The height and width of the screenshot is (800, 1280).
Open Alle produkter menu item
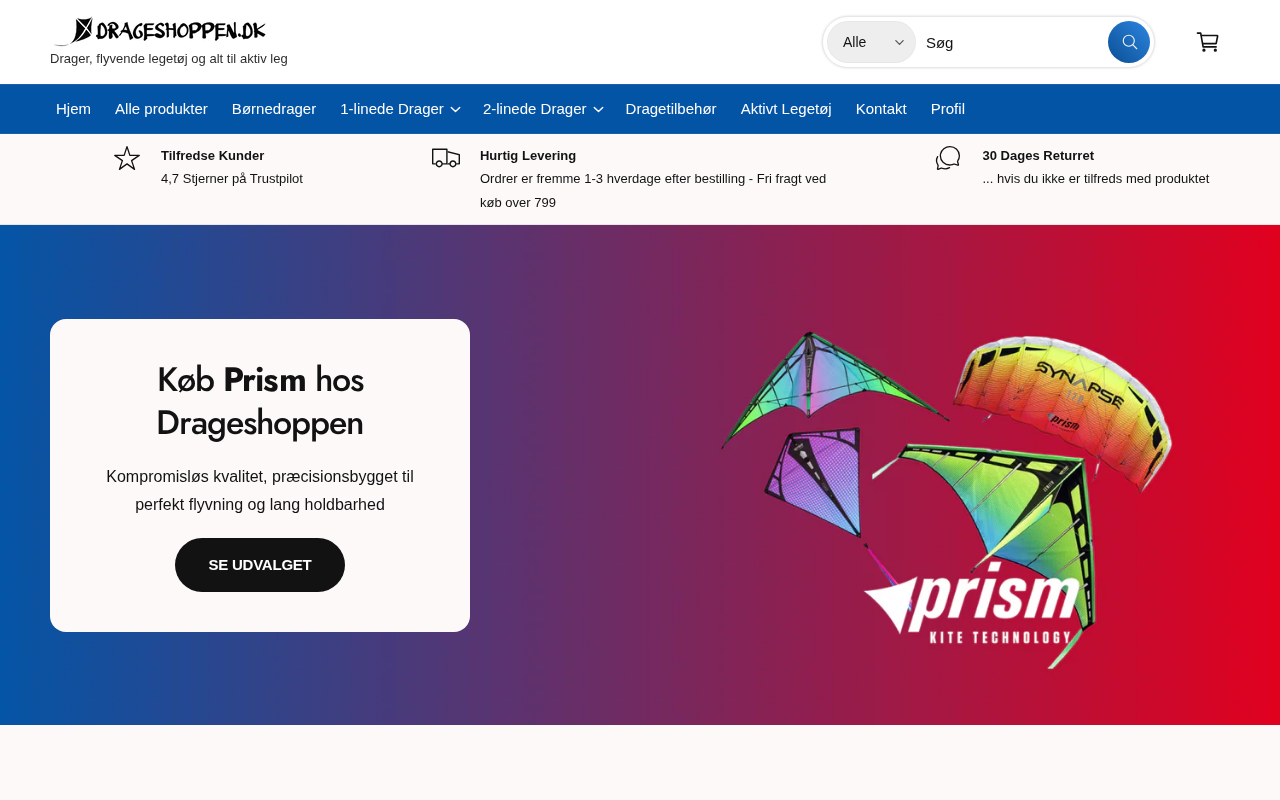161,109
